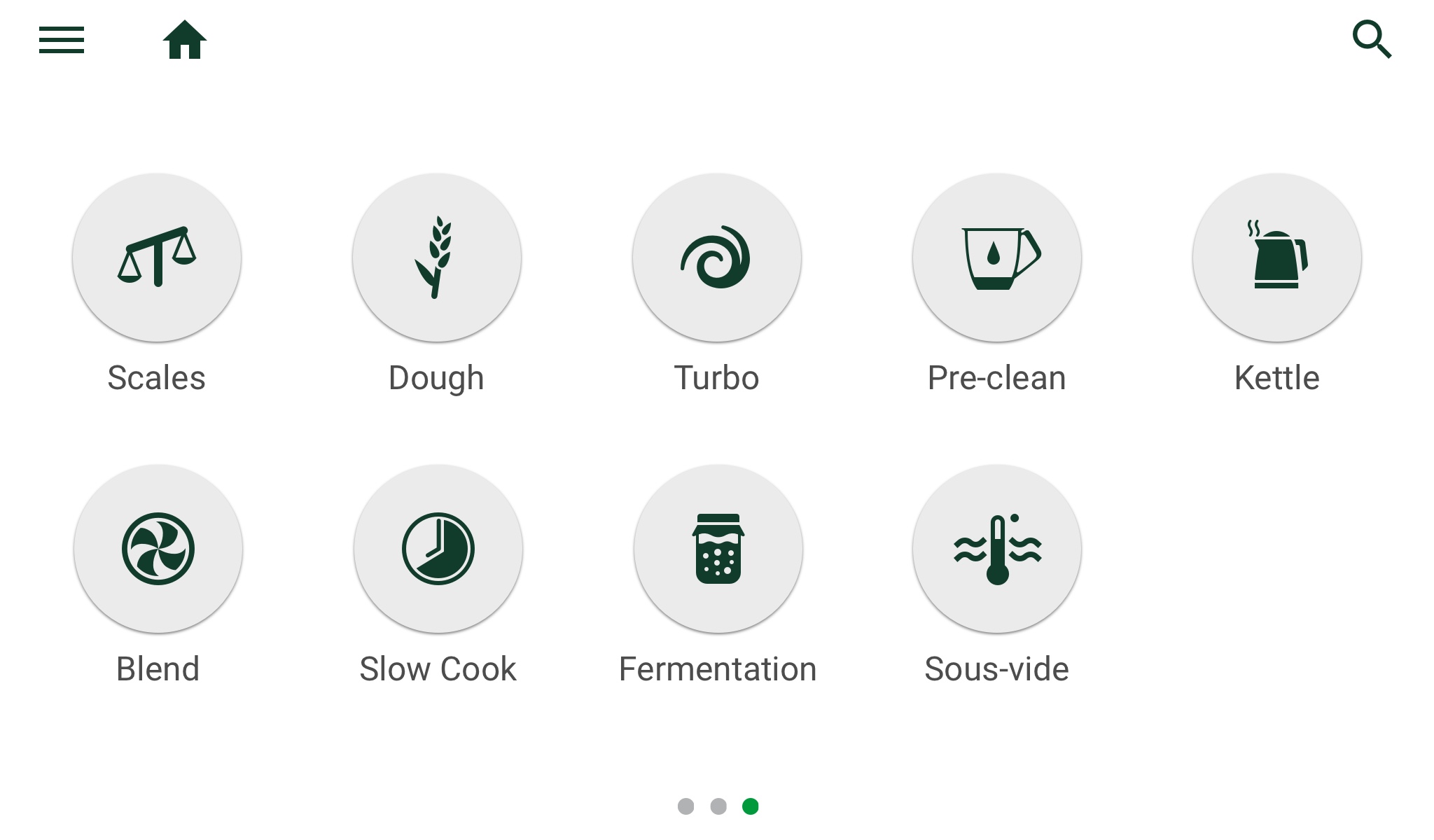
Task: Navigate to page one indicator
Action: tap(686, 806)
